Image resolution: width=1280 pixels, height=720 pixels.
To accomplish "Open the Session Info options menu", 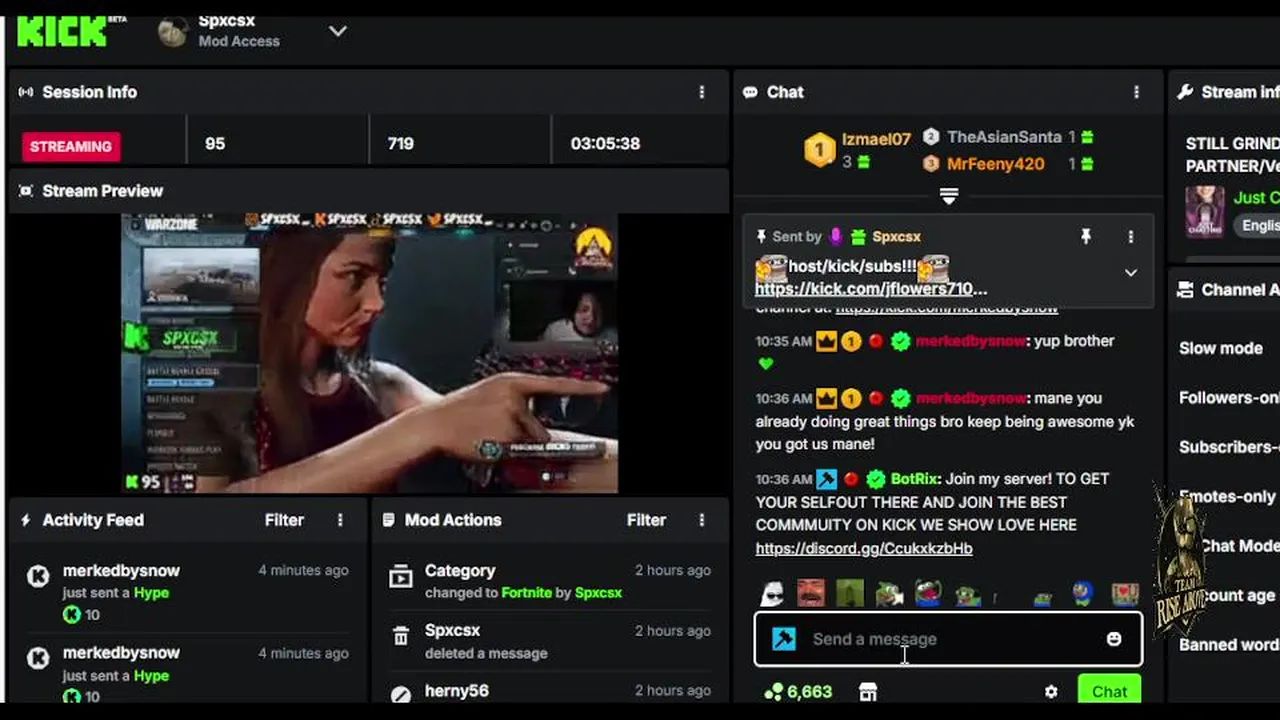I will click(x=701, y=92).
